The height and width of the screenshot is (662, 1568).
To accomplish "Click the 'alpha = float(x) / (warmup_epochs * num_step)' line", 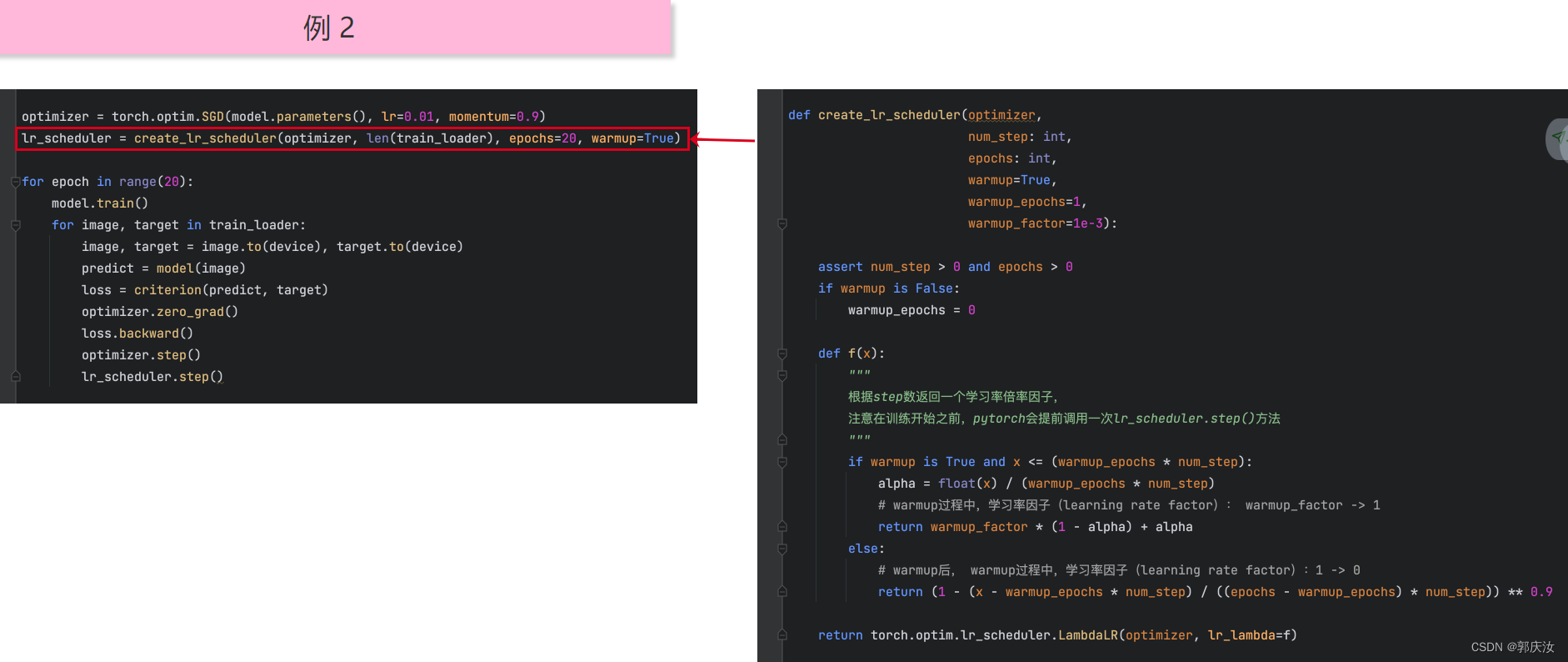I will click(1046, 484).
